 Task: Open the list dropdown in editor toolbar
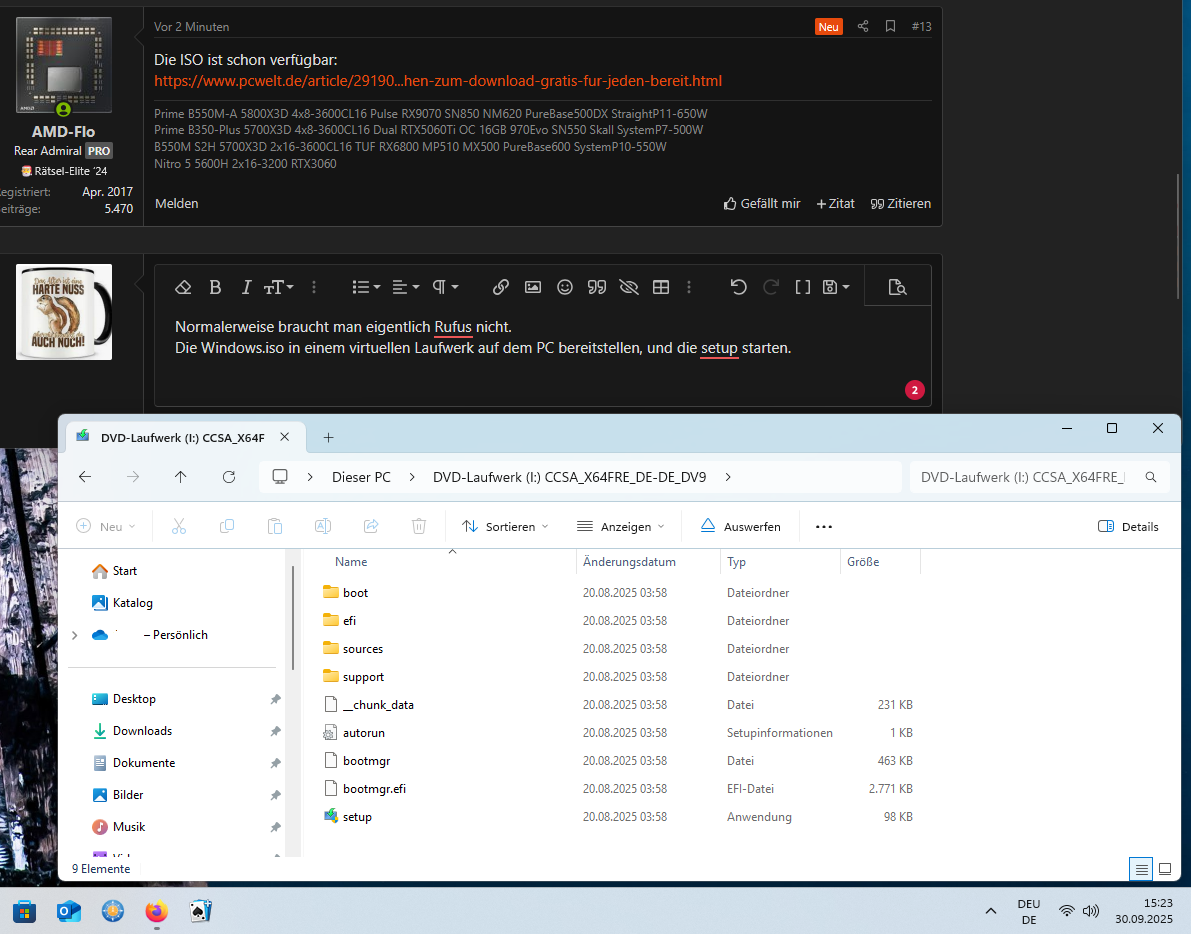point(365,287)
